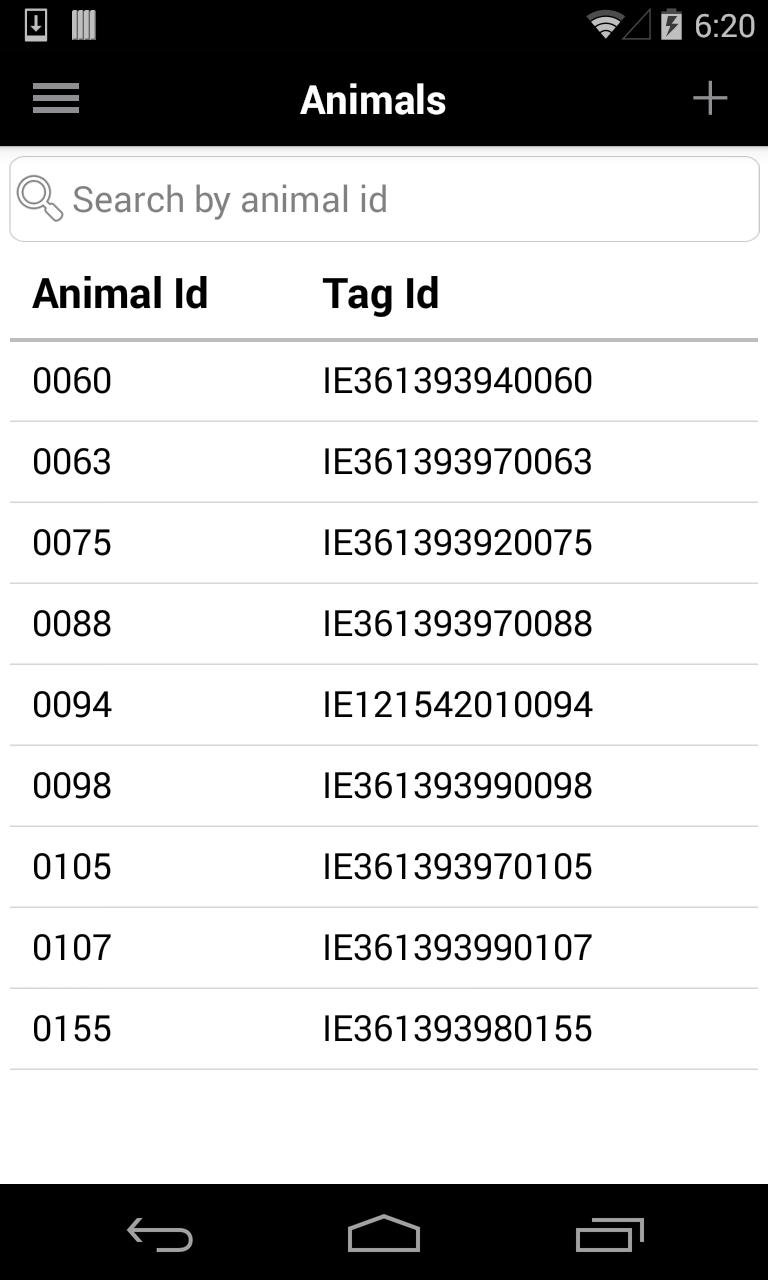
Task: Open the recent apps overview button
Action: 609,1234
